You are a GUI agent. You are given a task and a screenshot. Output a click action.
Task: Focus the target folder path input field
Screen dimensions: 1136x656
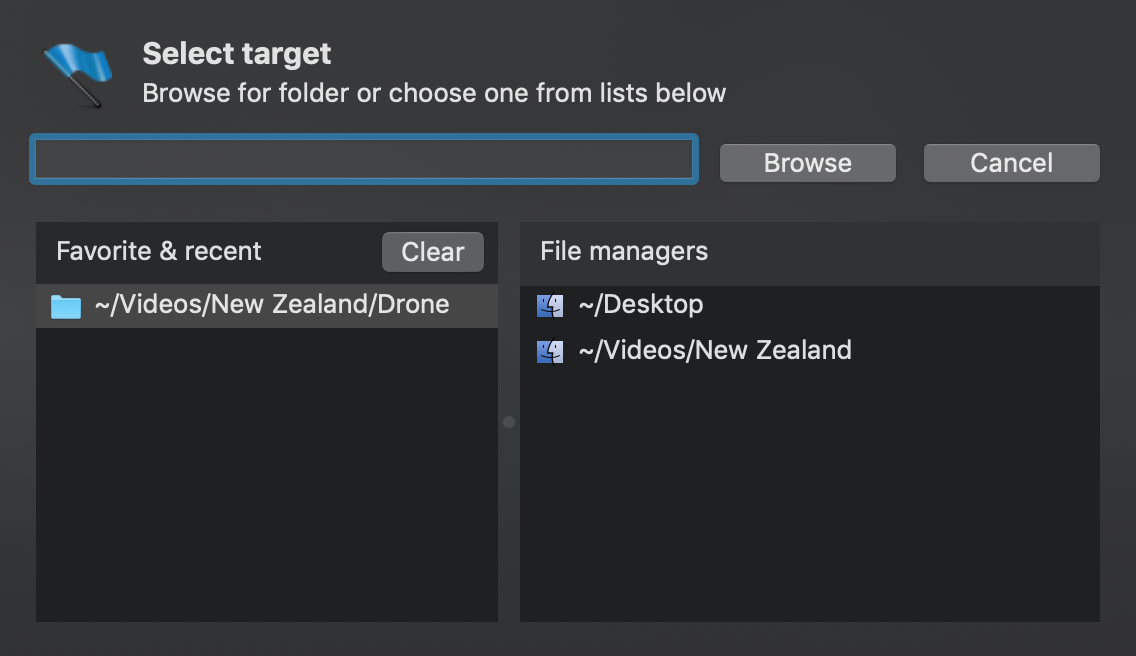click(363, 160)
